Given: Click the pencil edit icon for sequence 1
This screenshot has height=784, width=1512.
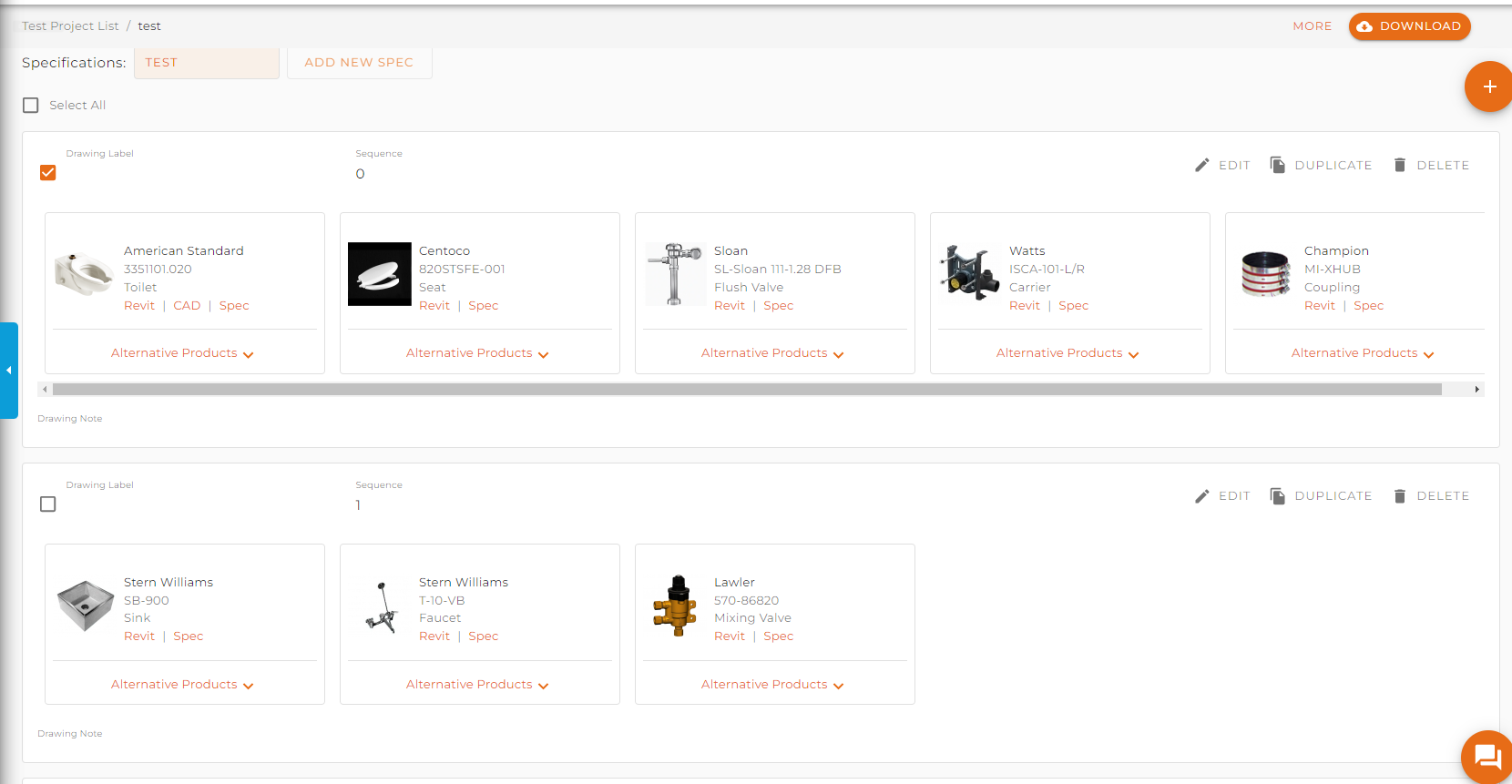Looking at the screenshot, I should pyautogui.click(x=1202, y=496).
